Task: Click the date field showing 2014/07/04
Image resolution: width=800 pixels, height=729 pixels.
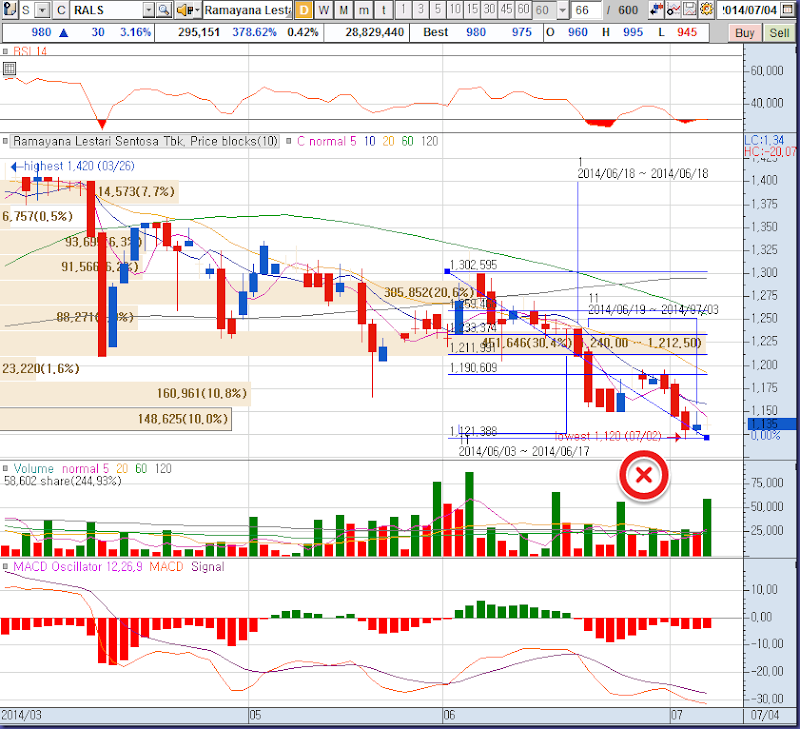Action: (x=749, y=10)
